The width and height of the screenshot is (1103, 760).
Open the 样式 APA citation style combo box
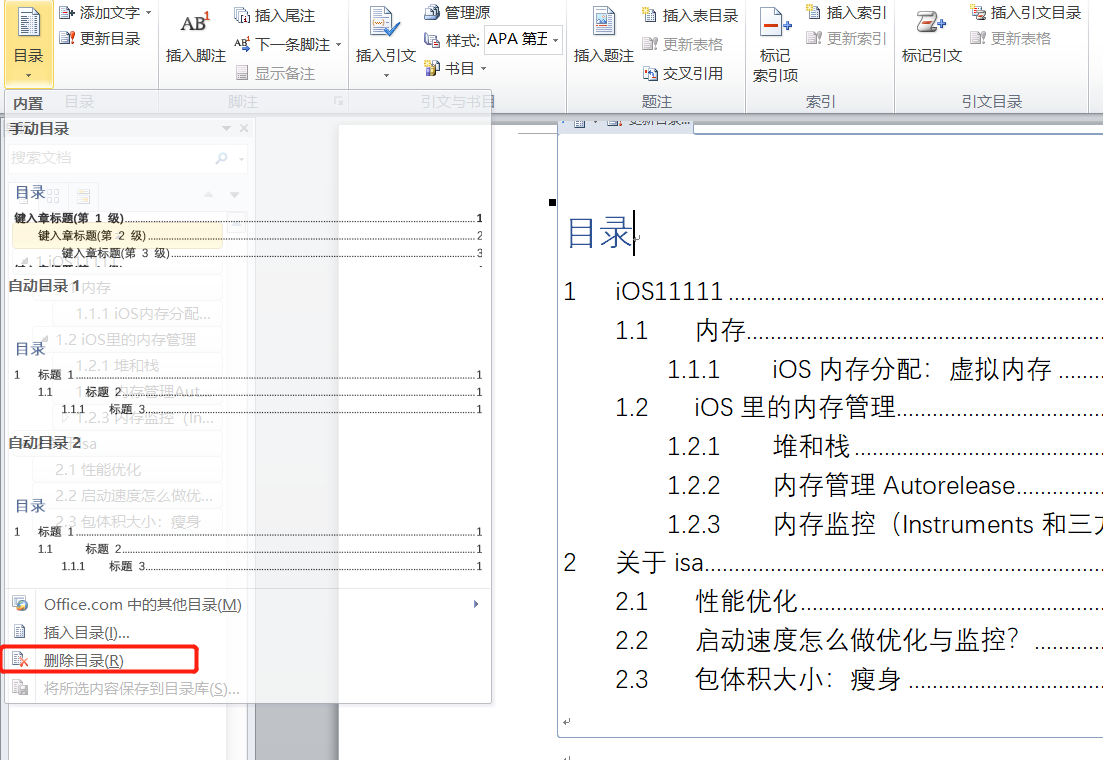point(522,40)
